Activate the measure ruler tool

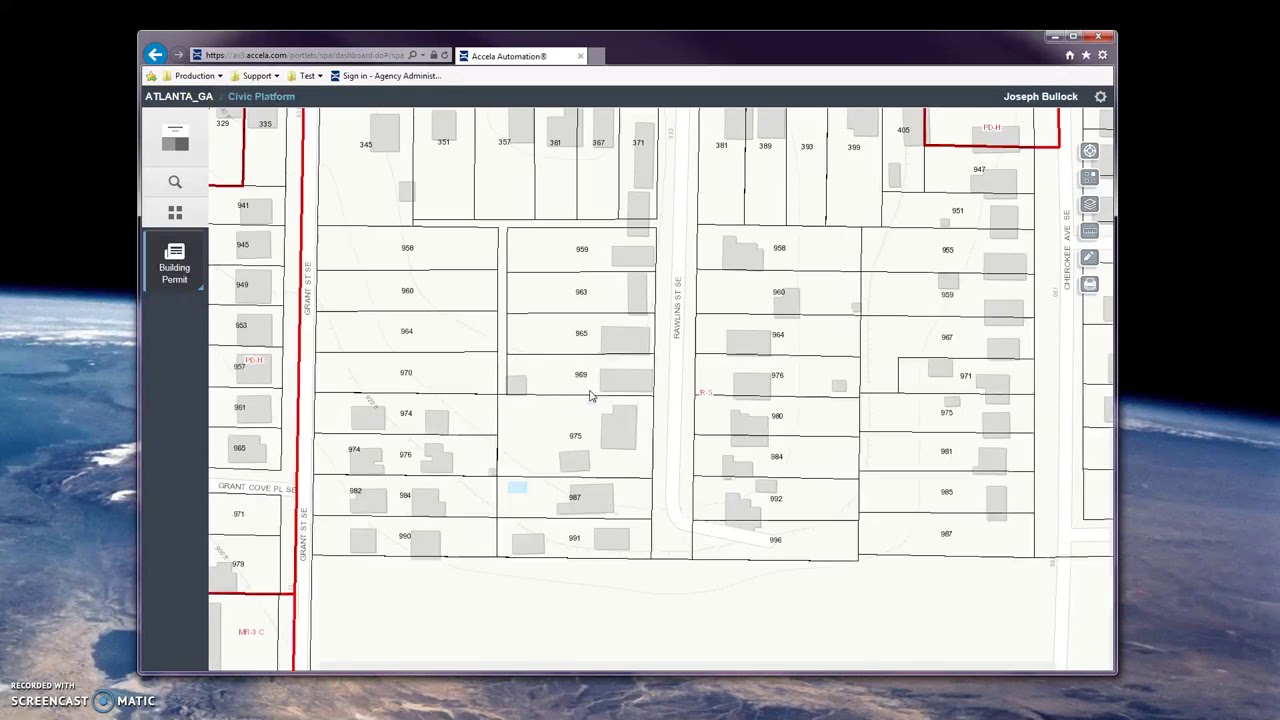pos(1090,231)
